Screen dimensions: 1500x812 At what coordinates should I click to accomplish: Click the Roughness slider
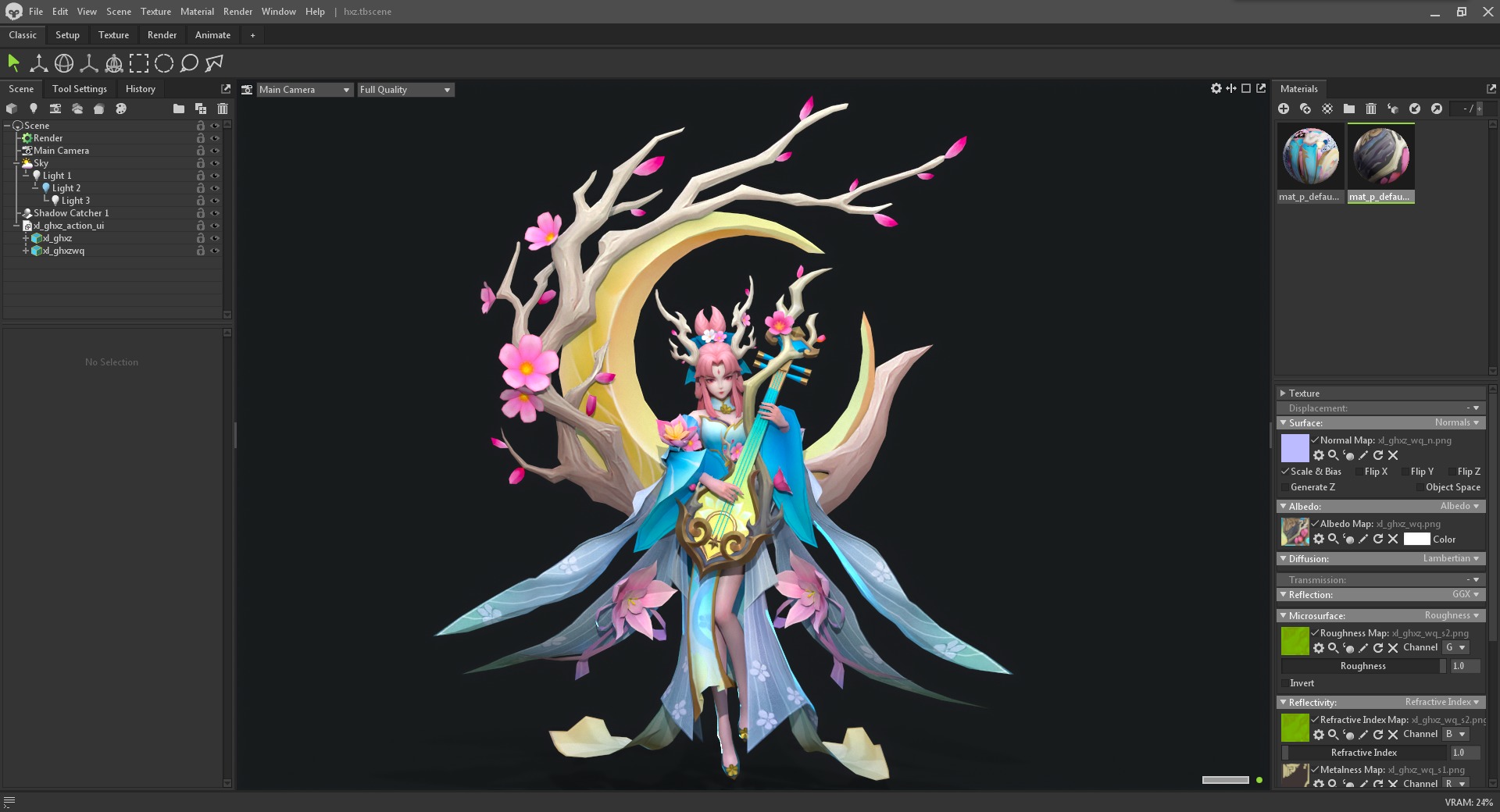coord(1363,666)
